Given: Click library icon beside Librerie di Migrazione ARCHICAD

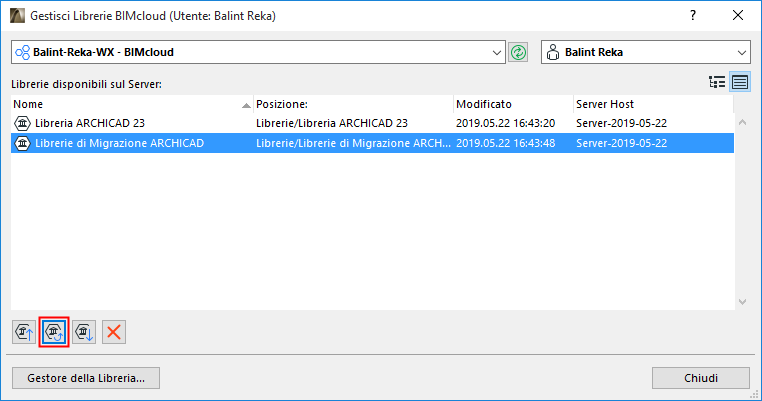Looking at the screenshot, I should coord(22,143).
